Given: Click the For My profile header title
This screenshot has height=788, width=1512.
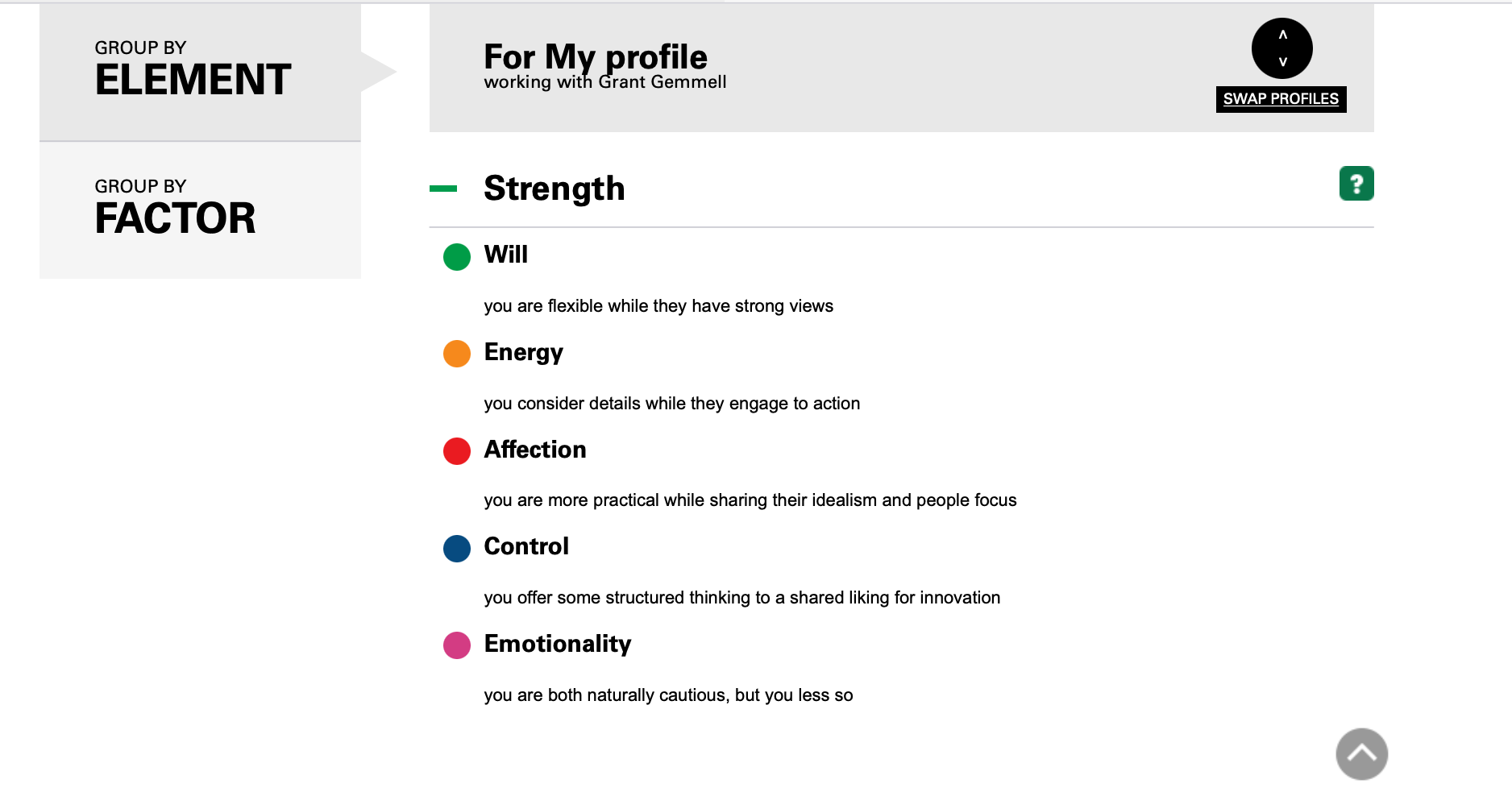Looking at the screenshot, I should [x=596, y=56].
